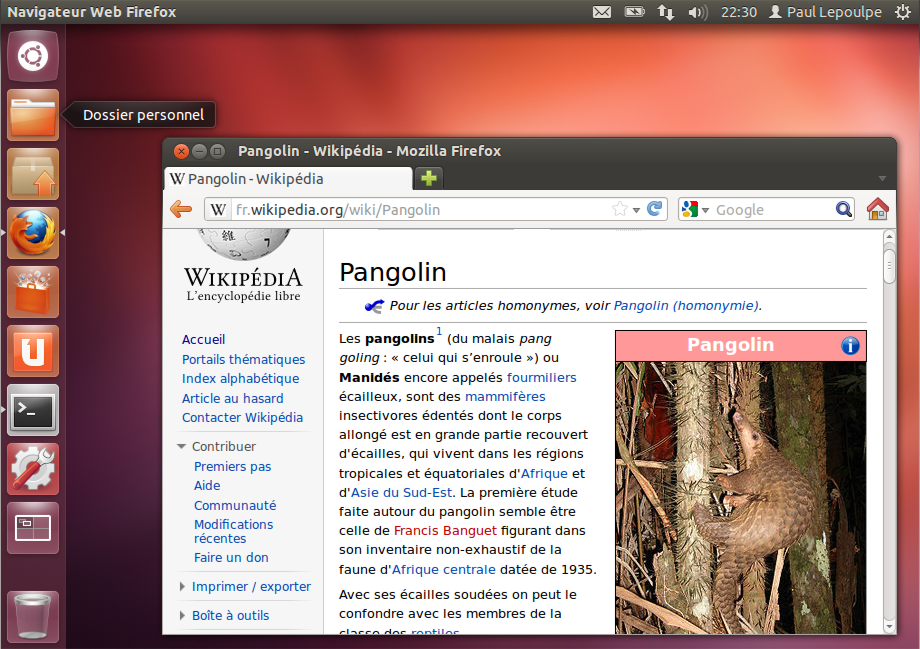Launch the package installer box icon
920x649 pixels.
pyautogui.click(x=33, y=174)
